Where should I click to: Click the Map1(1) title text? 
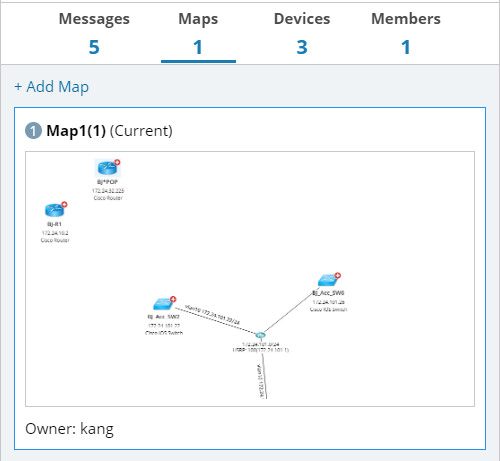pos(76,131)
